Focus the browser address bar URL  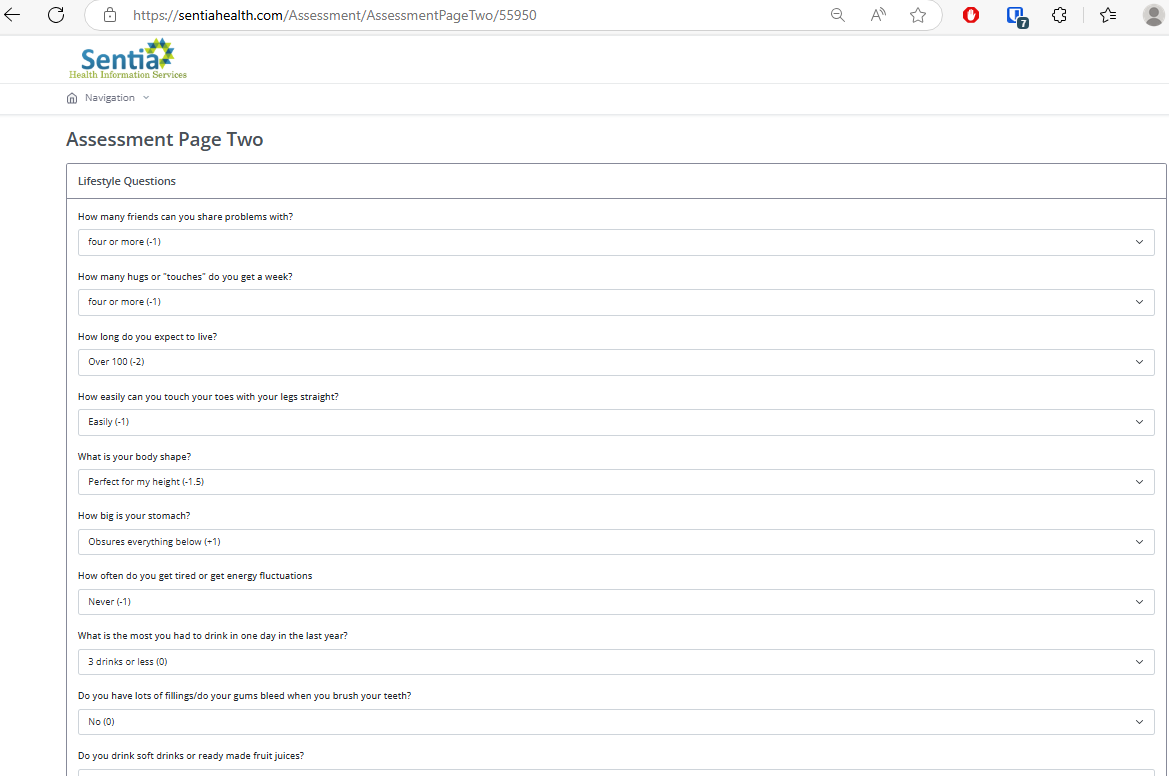coord(335,15)
